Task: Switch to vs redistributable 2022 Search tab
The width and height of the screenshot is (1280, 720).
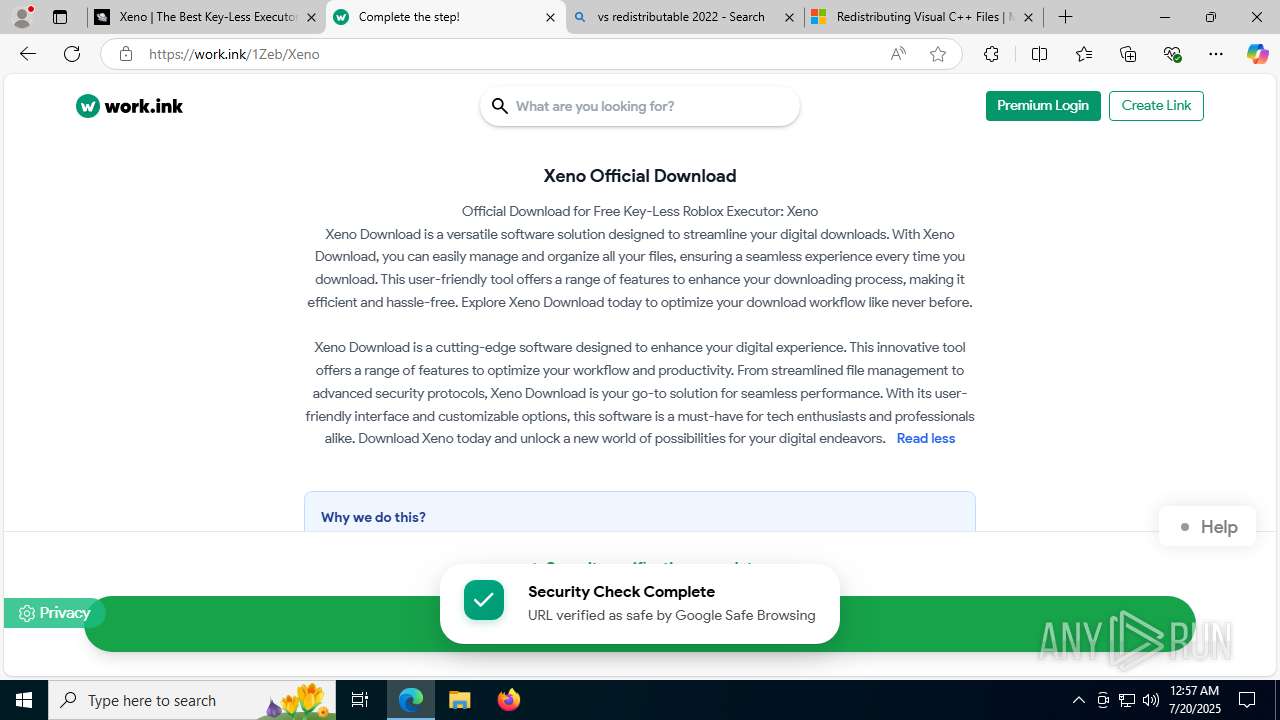Action: tap(684, 17)
